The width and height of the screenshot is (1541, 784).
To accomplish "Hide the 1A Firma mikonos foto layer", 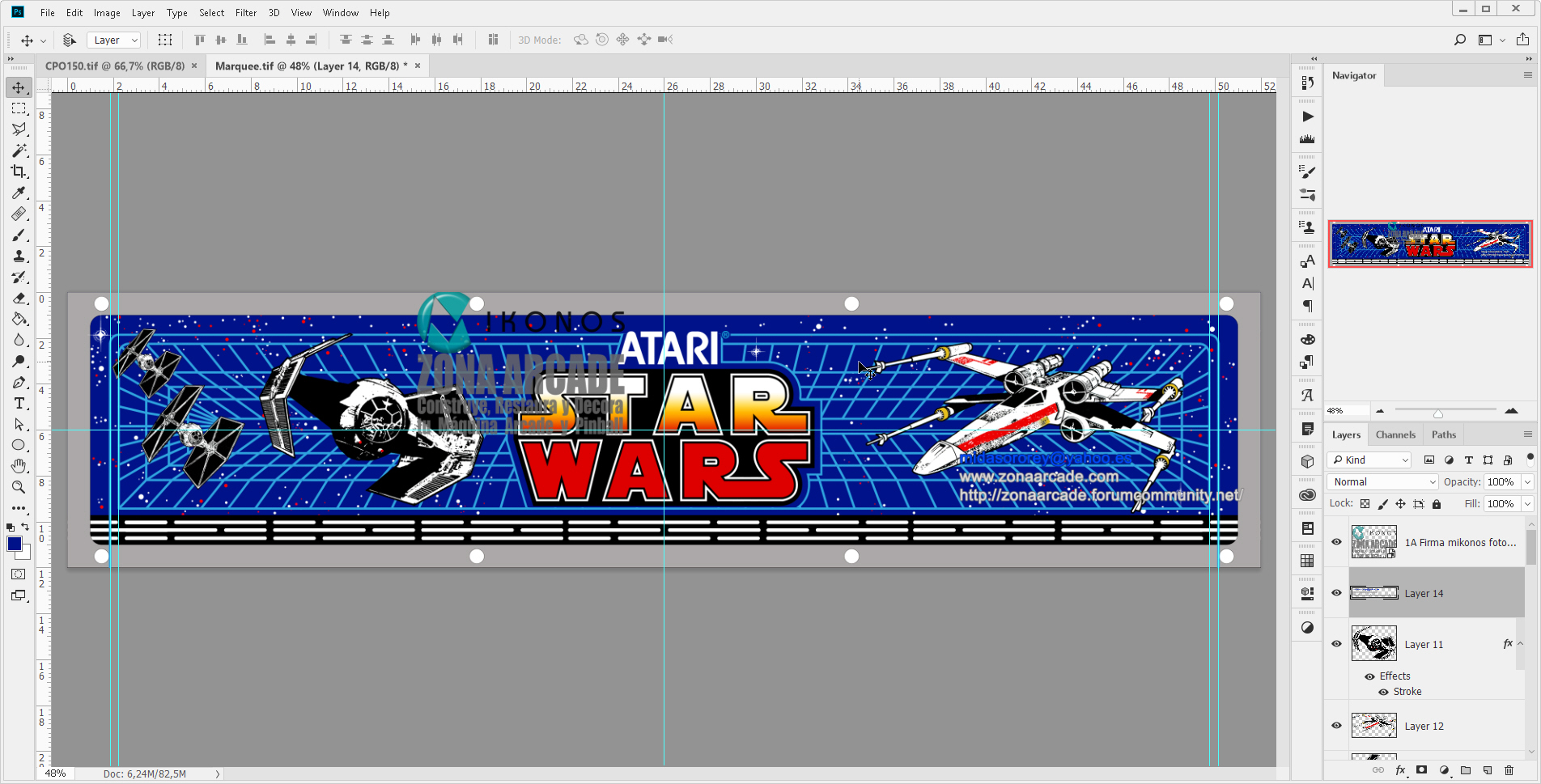I will pos(1336,542).
